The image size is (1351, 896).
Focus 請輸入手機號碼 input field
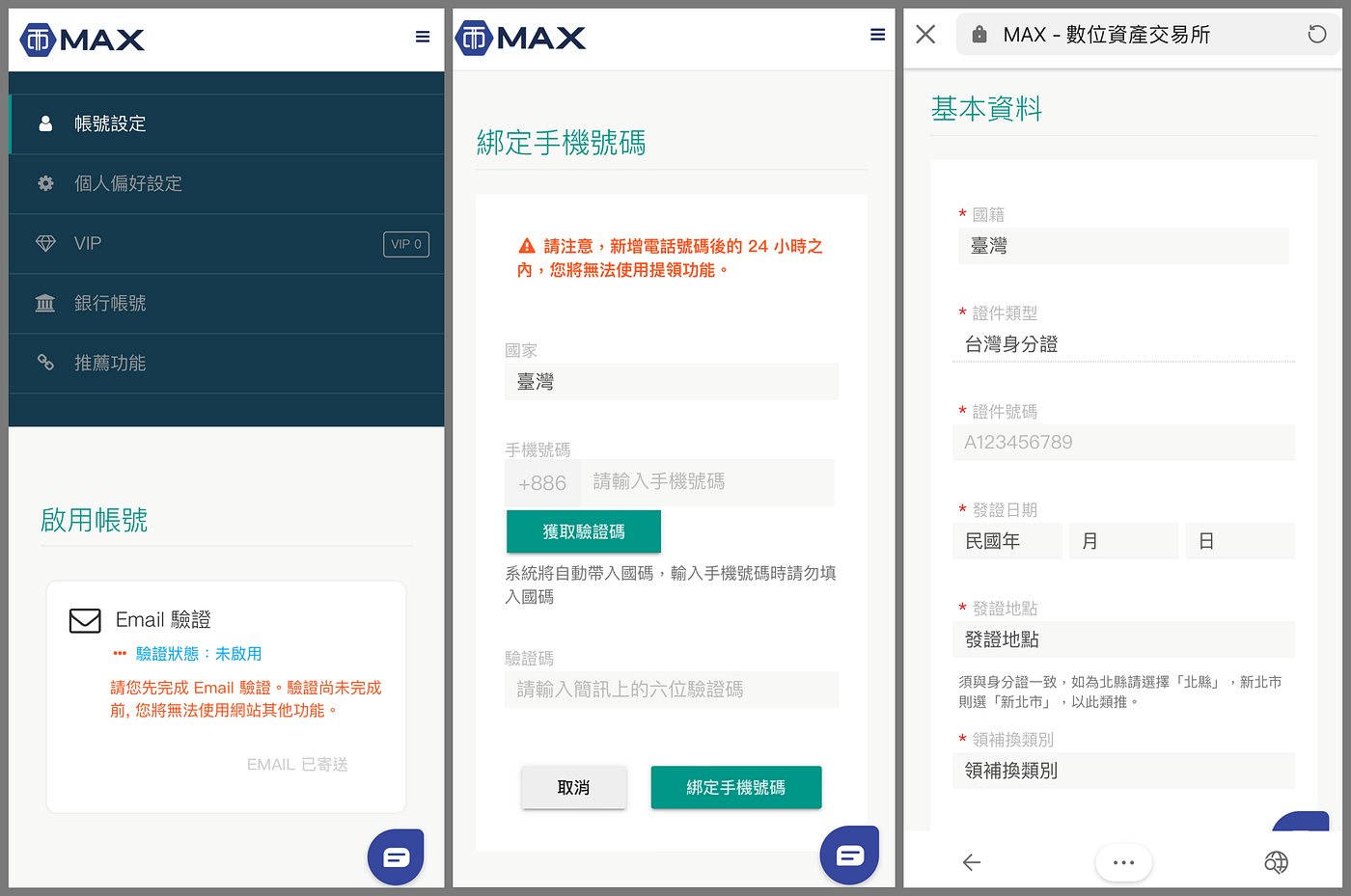707,482
